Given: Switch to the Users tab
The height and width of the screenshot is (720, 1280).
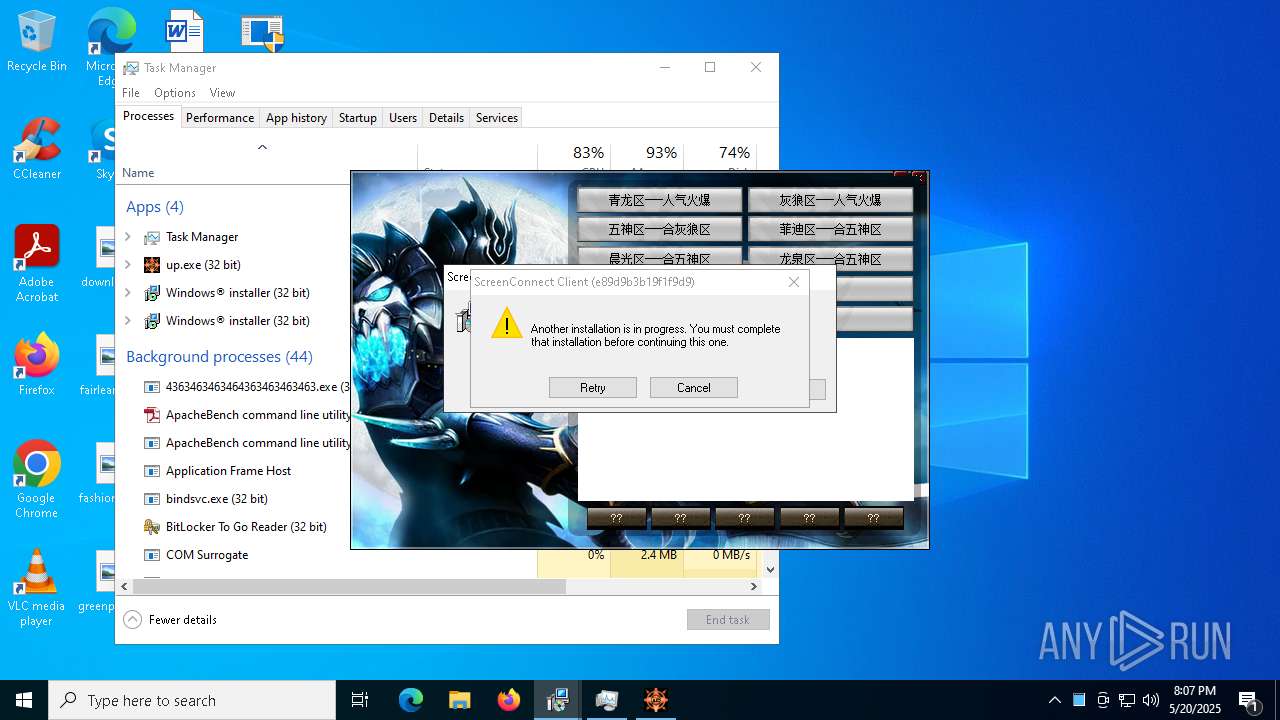Looking at the screenshot, I should [403, 118].
